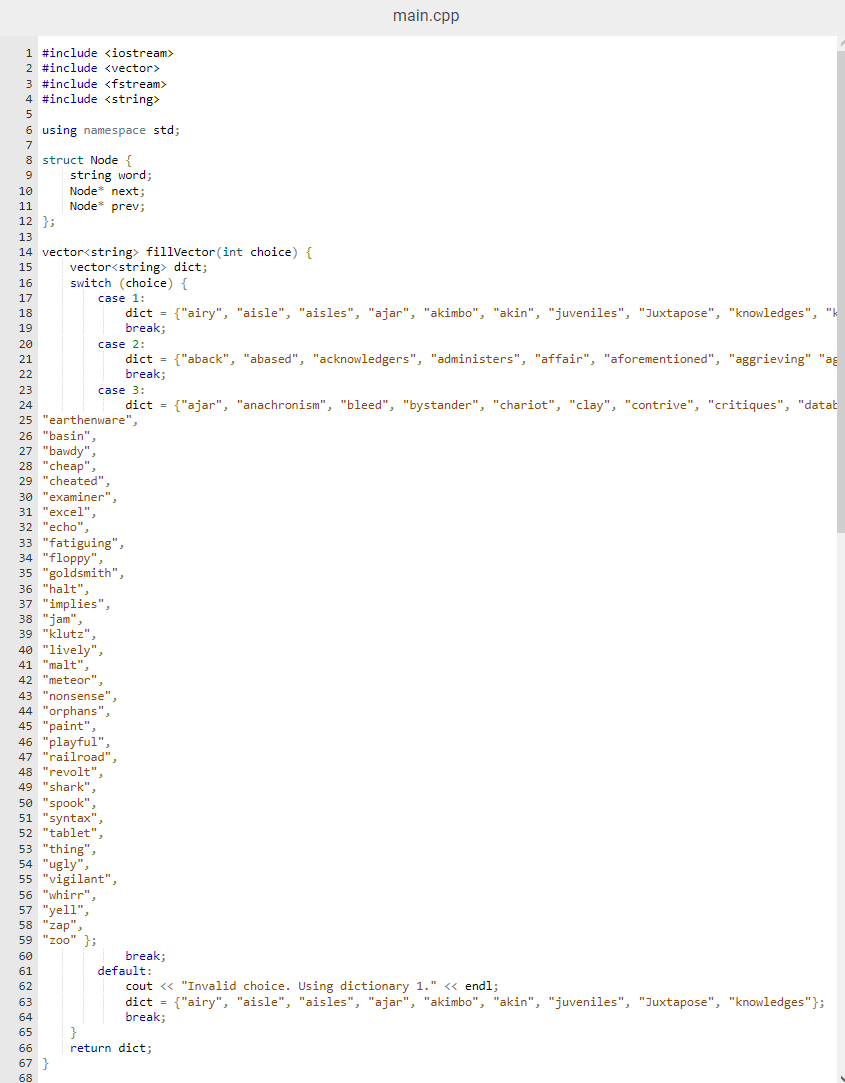845x1083 pixels.
Task: Click the main.cpp tab title
Action: coord(426,16)
